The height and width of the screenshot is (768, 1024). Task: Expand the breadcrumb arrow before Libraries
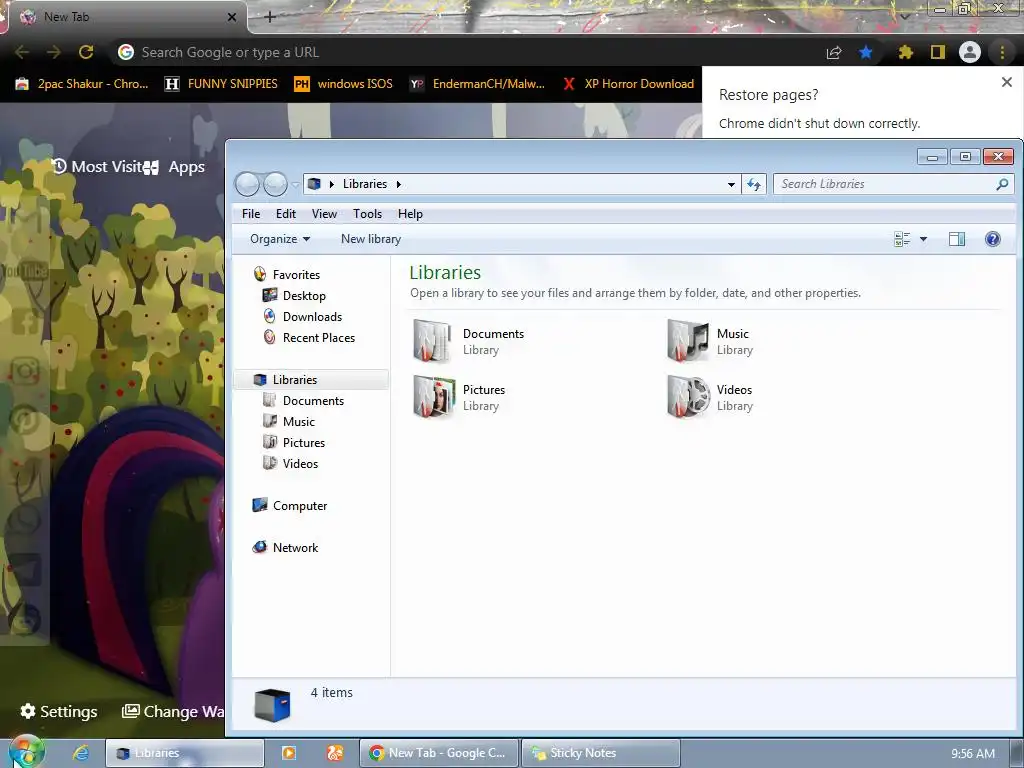pyautogui.click(x=332, y=184)
